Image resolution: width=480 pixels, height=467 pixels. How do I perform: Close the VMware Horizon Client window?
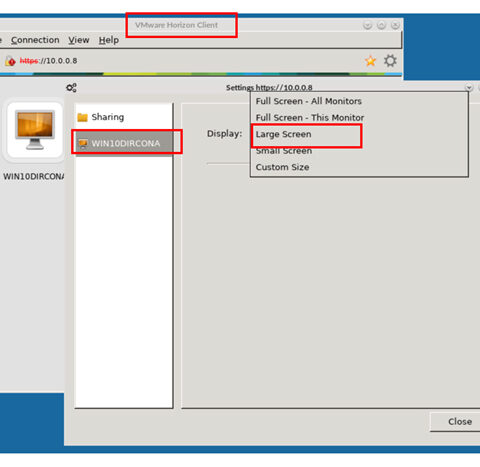pyautogui.click(x=395, y=25)
